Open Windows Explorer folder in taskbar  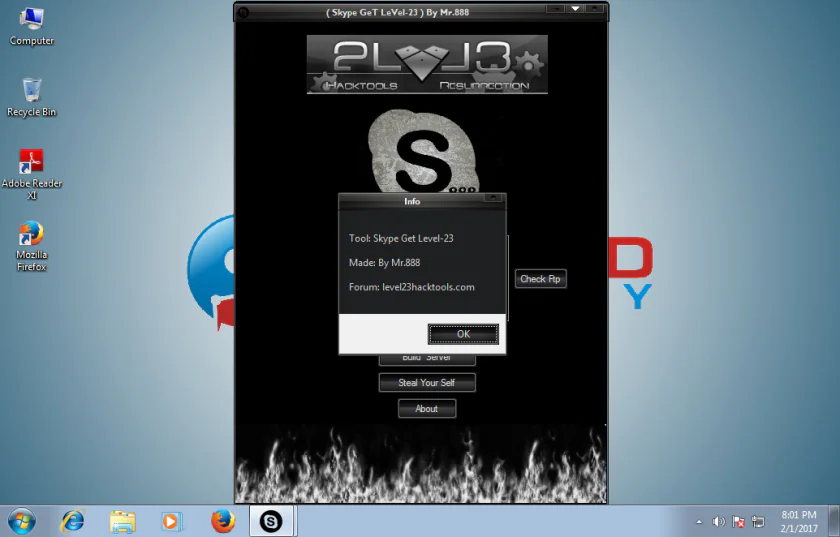pyautogui.click(x=123, y=521)
